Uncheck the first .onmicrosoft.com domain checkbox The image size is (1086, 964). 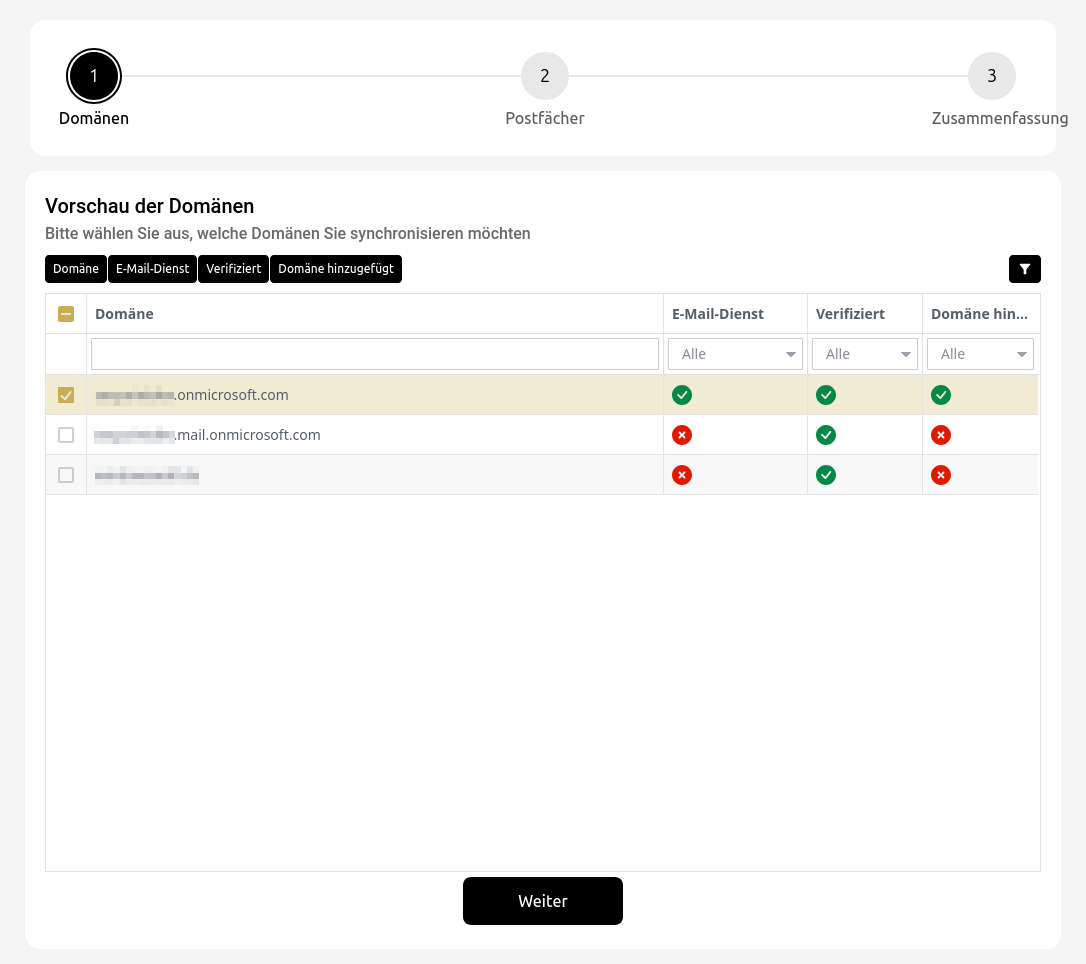(x=66, y=395)
